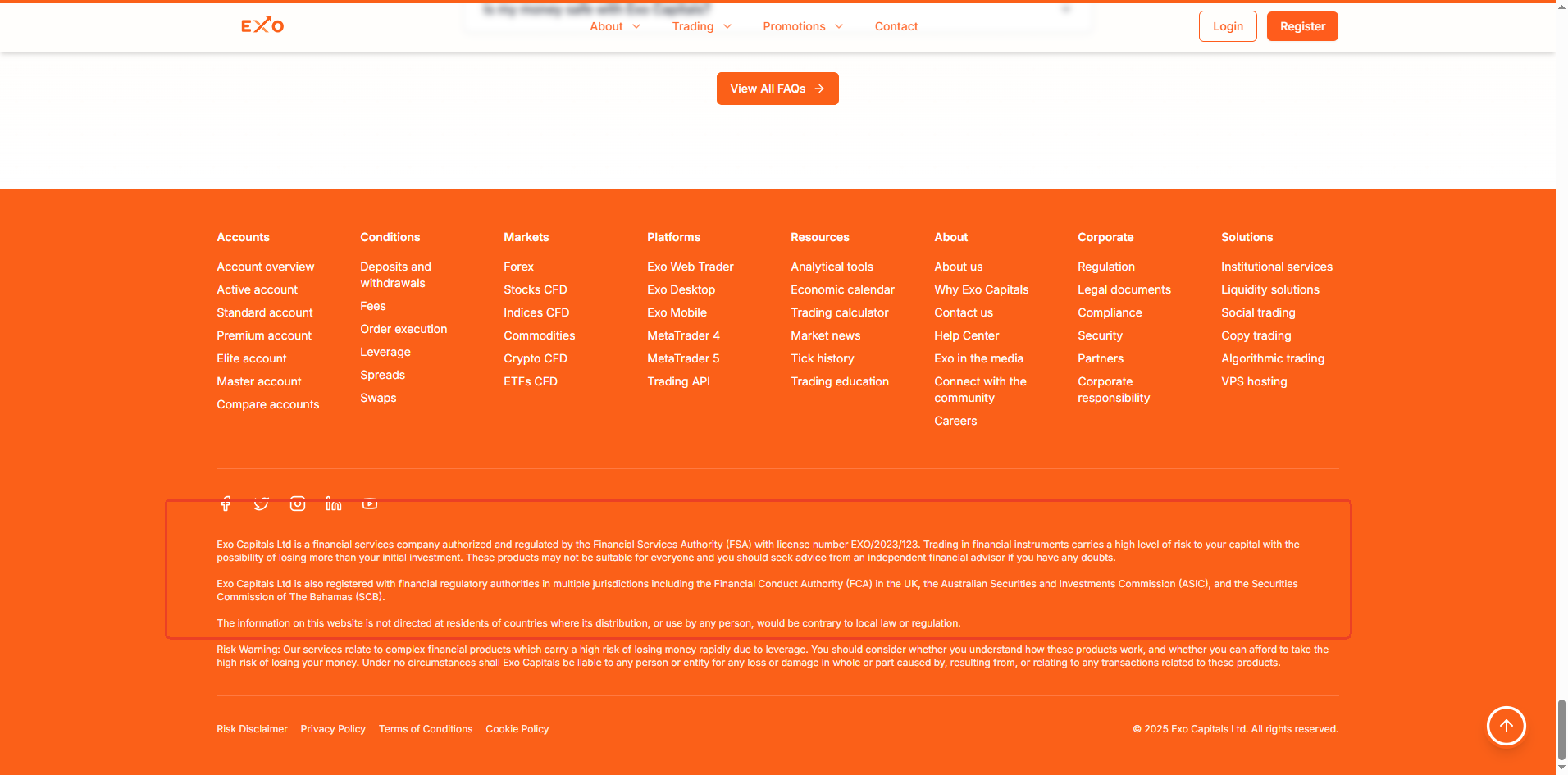
Task: Open Commodities link
Action: tap(540, 335)
